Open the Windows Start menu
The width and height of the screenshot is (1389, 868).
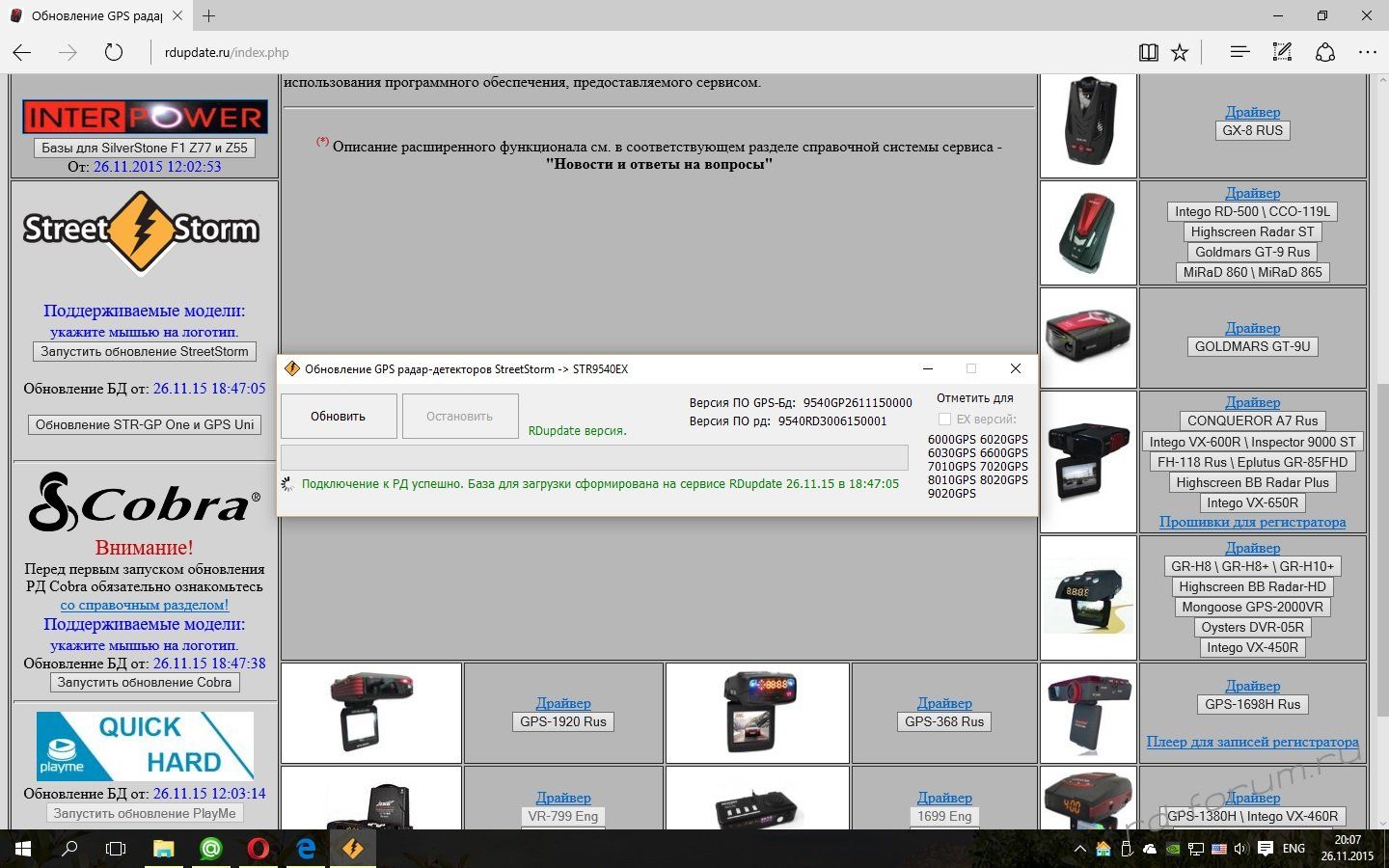click(23, 849)
